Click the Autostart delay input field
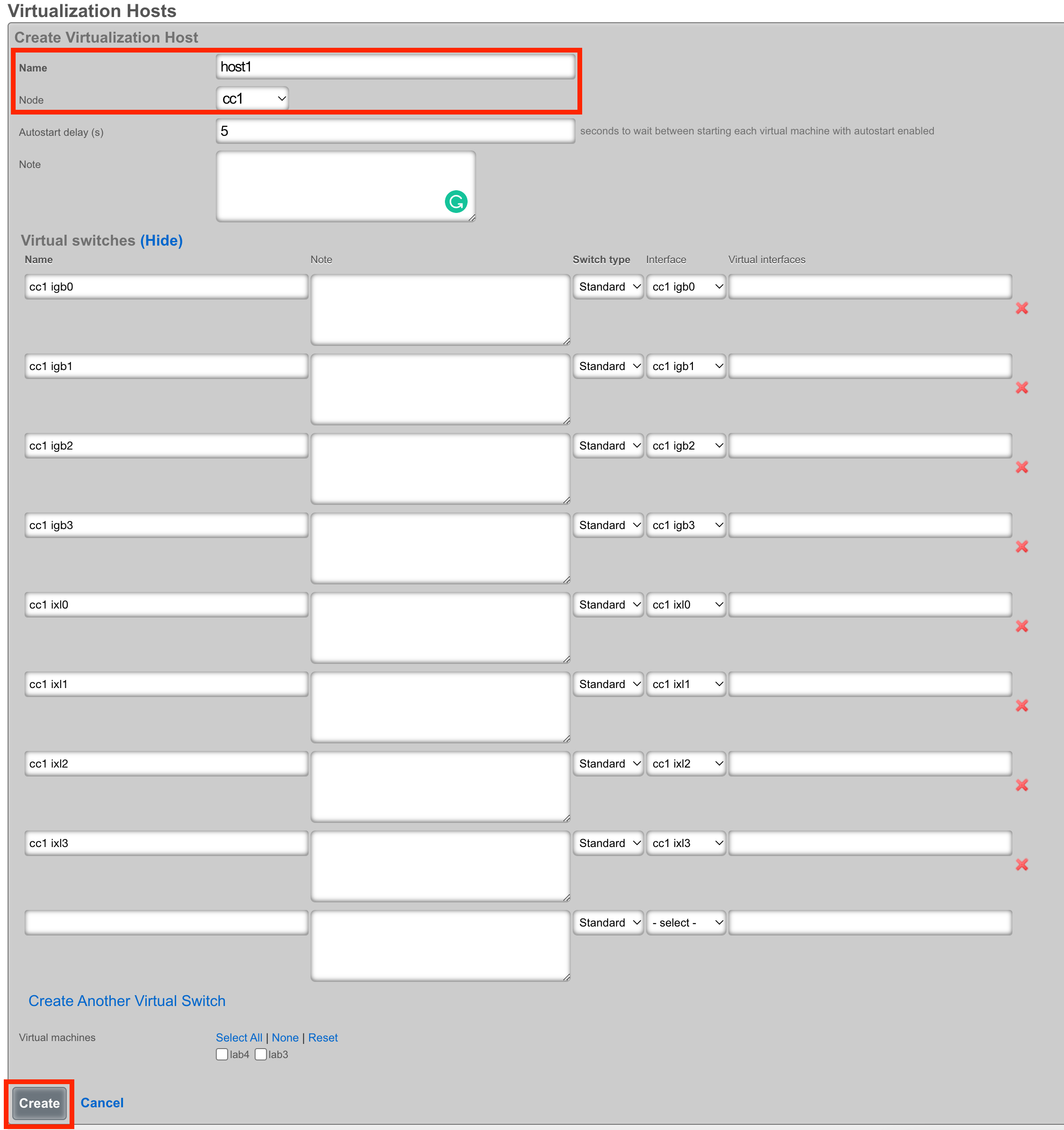 tap(395, 131)
